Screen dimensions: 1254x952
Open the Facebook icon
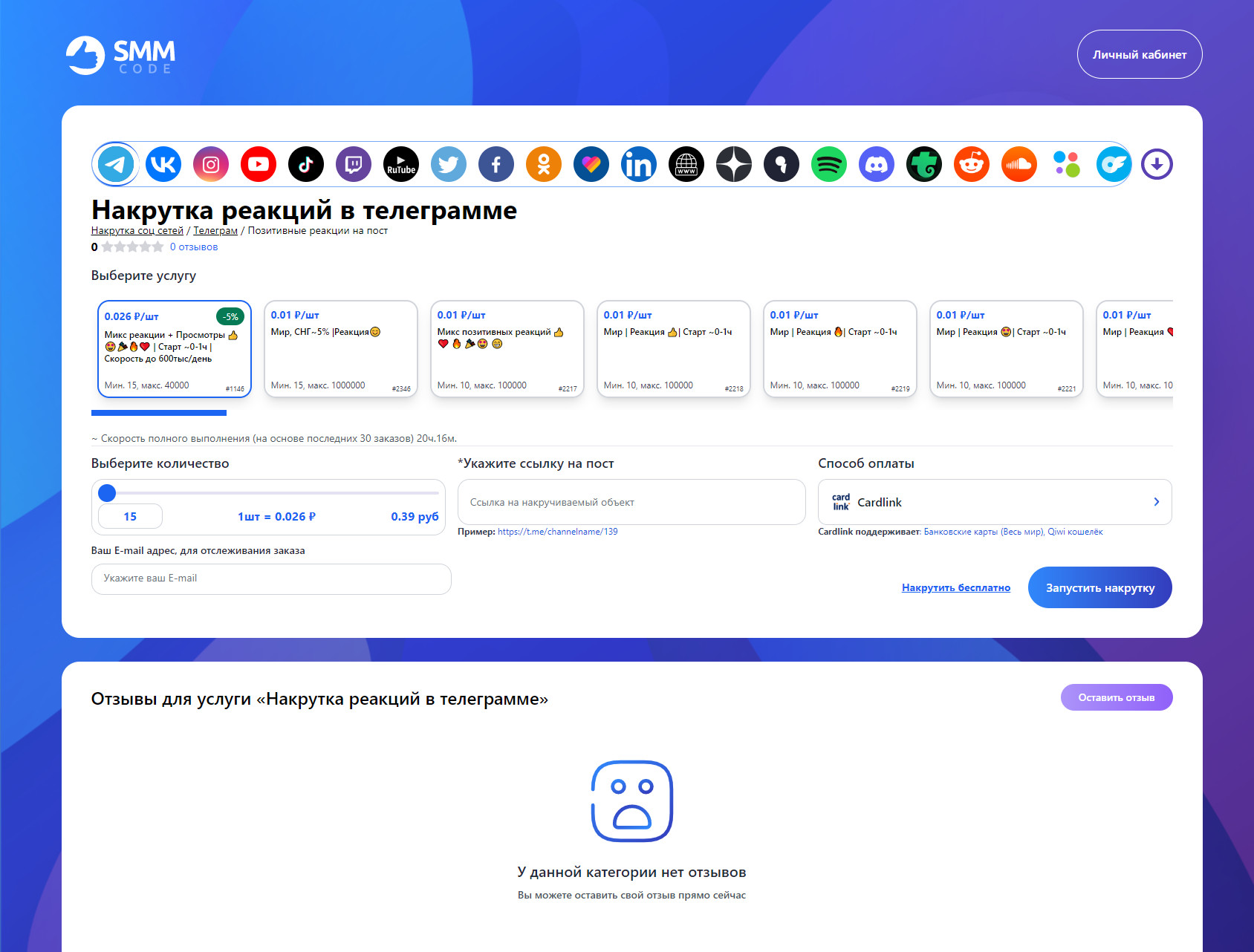point(496,164)
